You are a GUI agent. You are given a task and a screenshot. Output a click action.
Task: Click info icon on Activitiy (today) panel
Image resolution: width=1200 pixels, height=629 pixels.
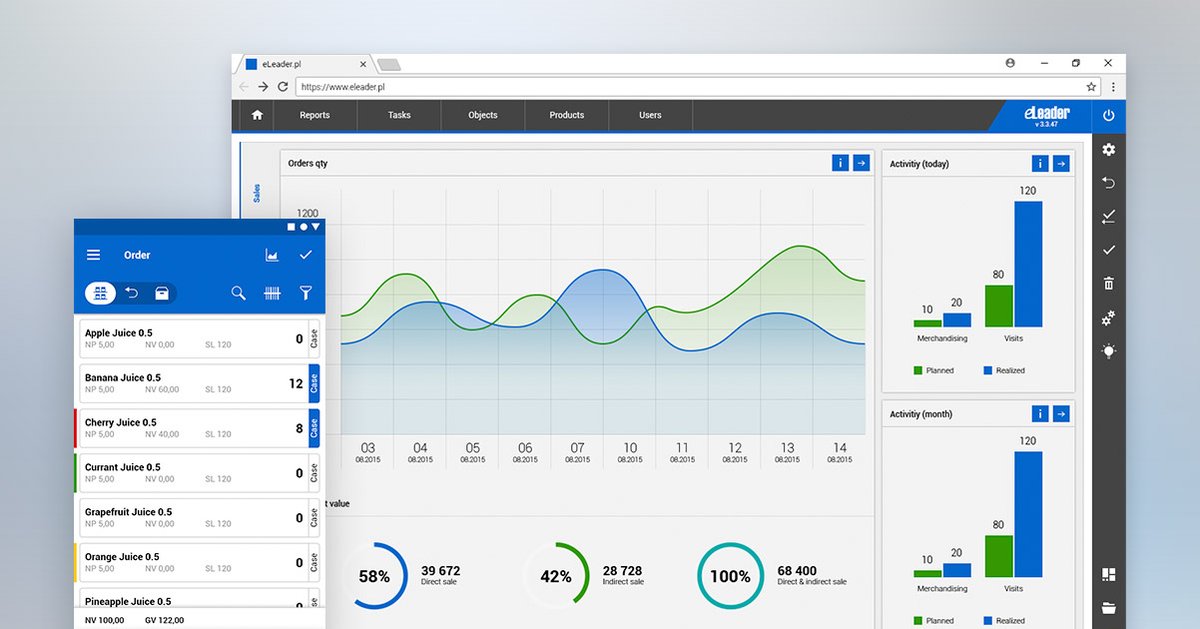pos(1040,163)
